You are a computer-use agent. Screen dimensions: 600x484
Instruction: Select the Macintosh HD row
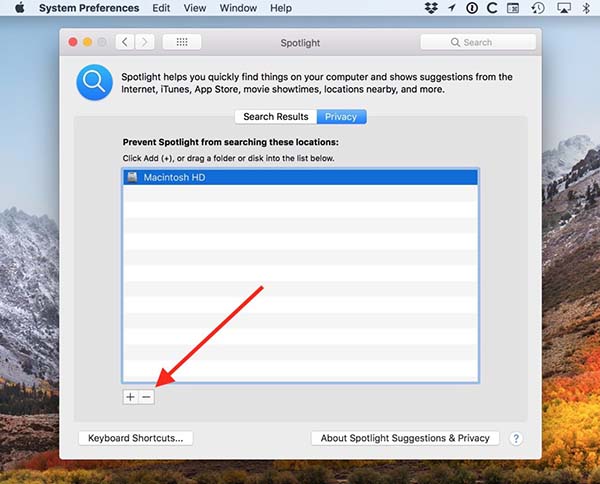coord(300,178)
